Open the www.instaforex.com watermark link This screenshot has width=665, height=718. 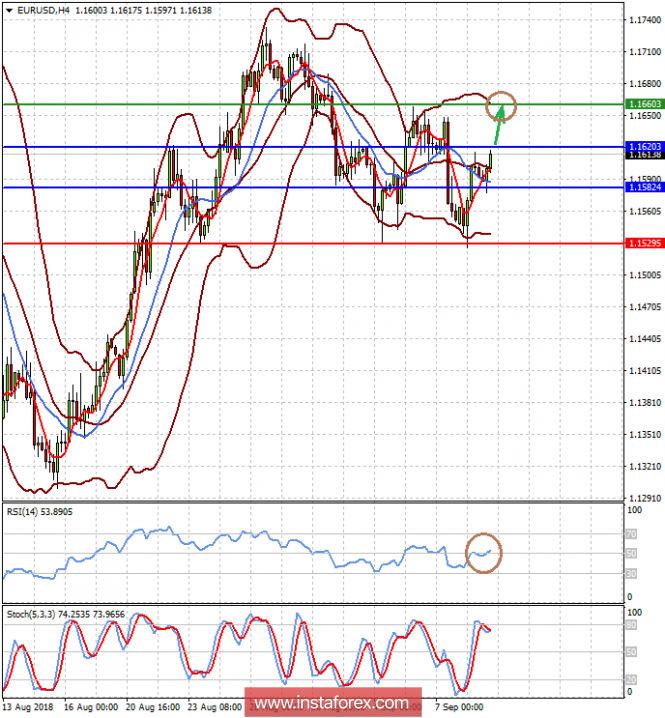(x=332, y=702)
